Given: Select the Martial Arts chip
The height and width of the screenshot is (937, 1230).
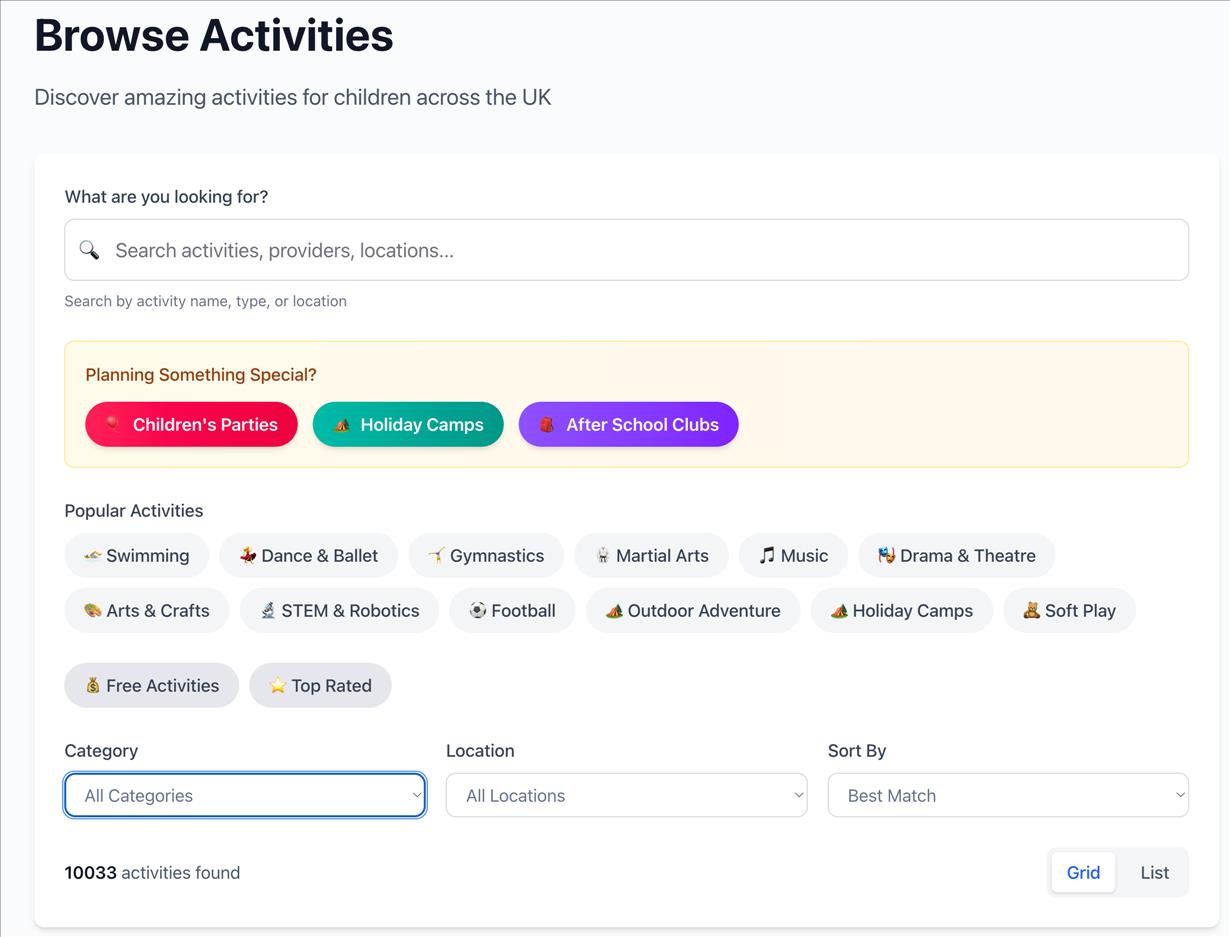Looking at the screenshot, I should (651, 555).
